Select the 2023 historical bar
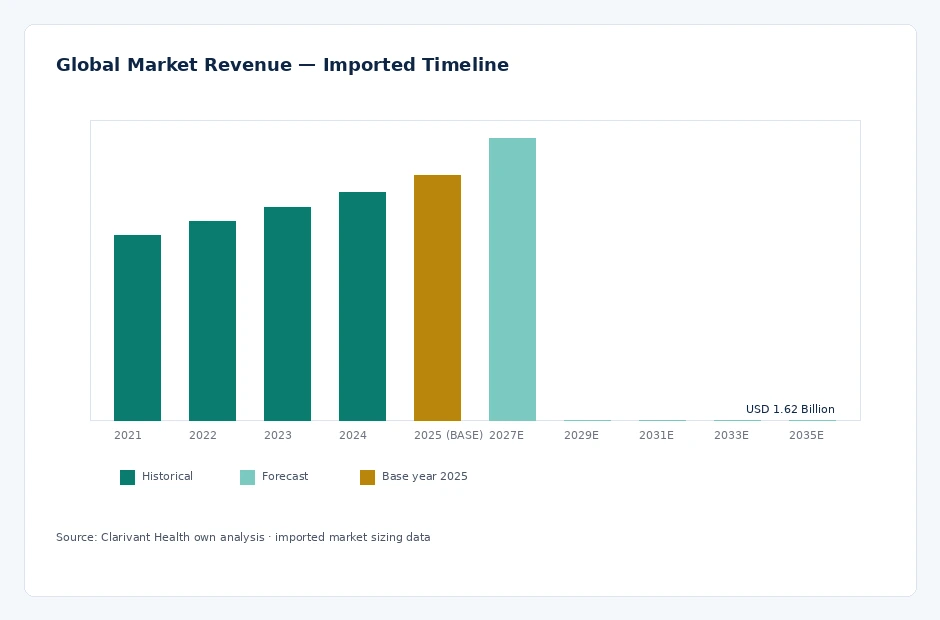 tap(287, 314)
